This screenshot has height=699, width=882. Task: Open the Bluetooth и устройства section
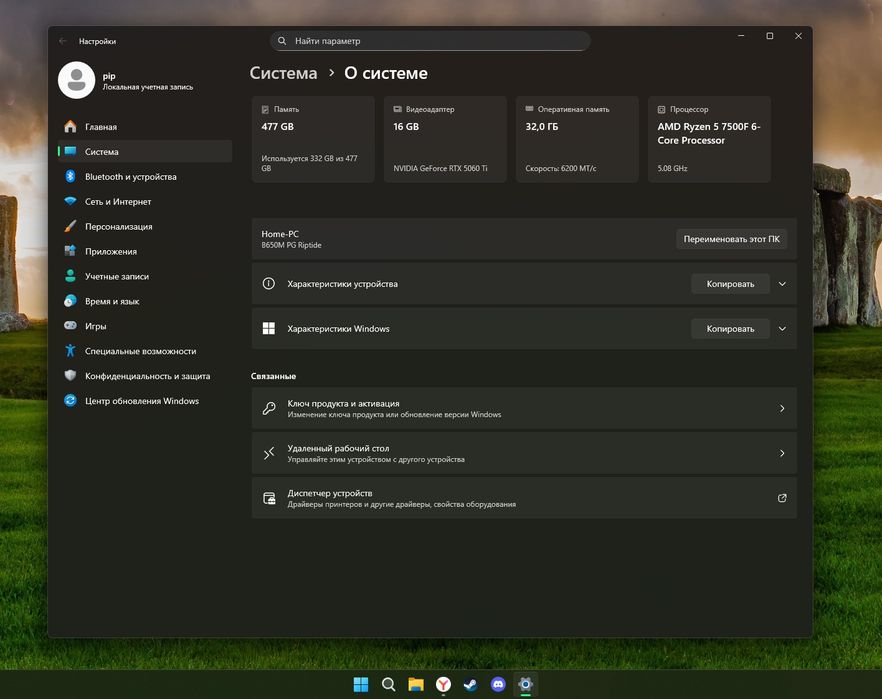[130, 177]
